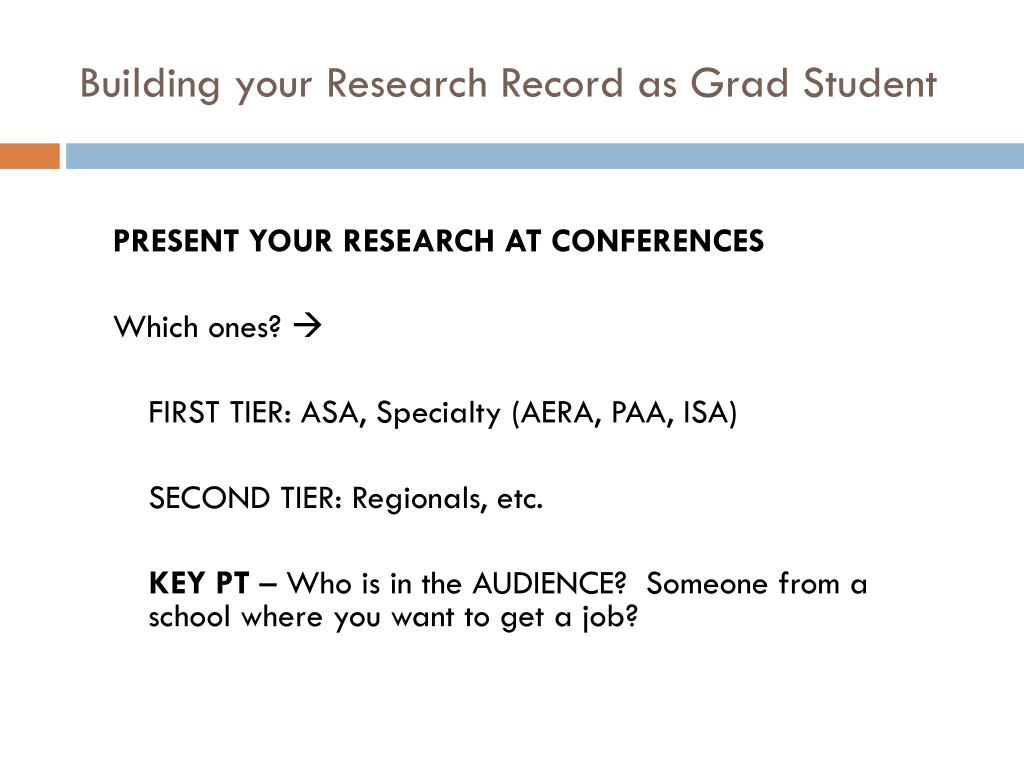Click the bold 'KEY PT' text
Image resolution: width=1024 pixels, height=768 pixels.
(x=199, y=583)
